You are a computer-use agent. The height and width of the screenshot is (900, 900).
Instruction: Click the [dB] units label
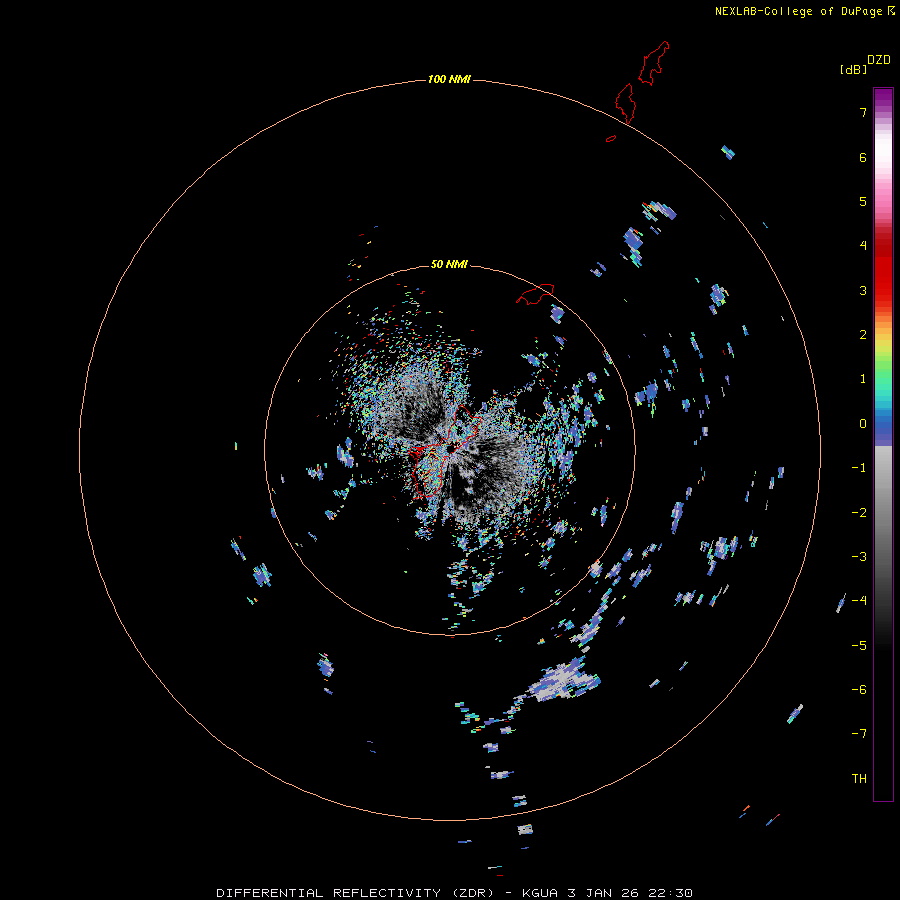coord(854,69)
